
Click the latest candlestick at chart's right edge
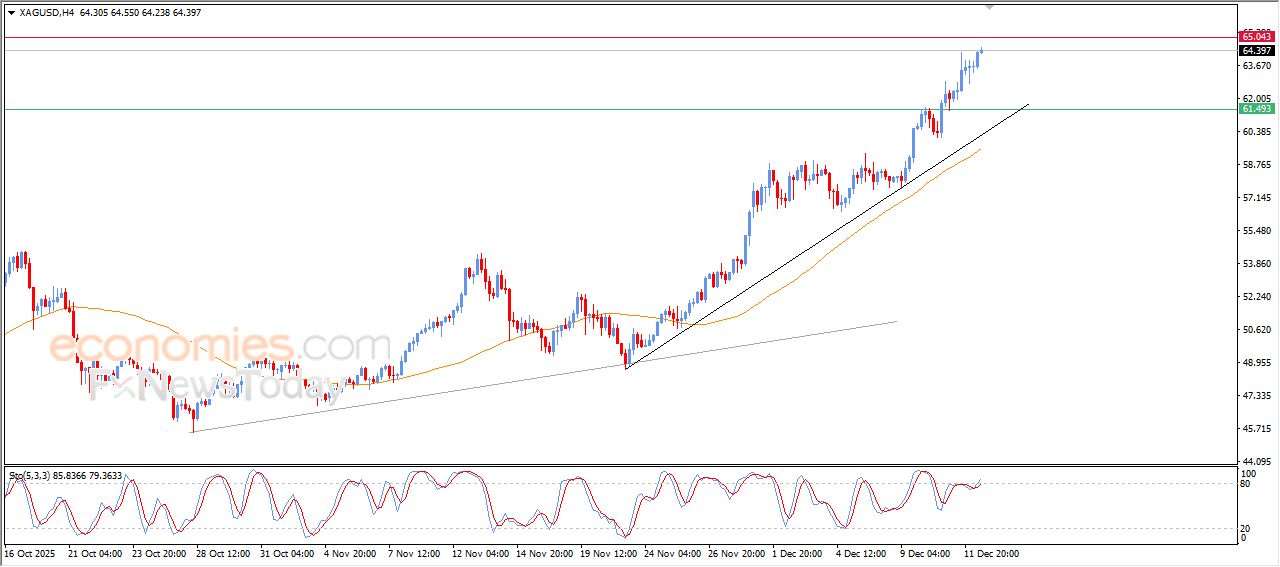[x=982, y=50]
